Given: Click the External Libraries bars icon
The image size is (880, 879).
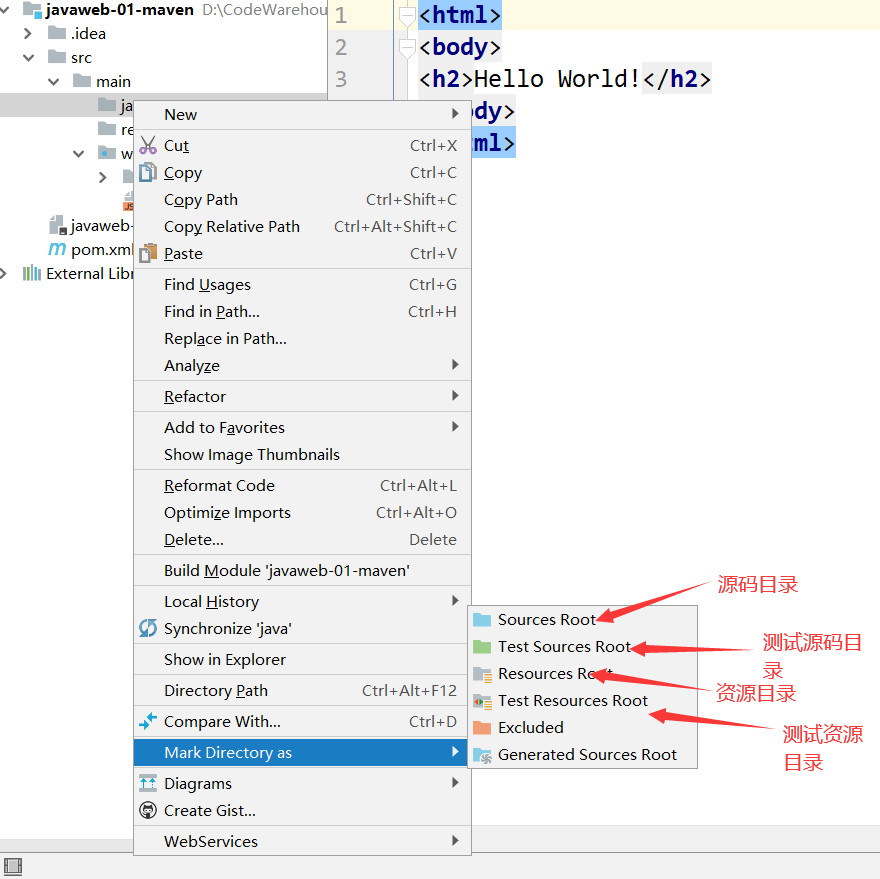Looking at the screenshot, I should point(31,273).
